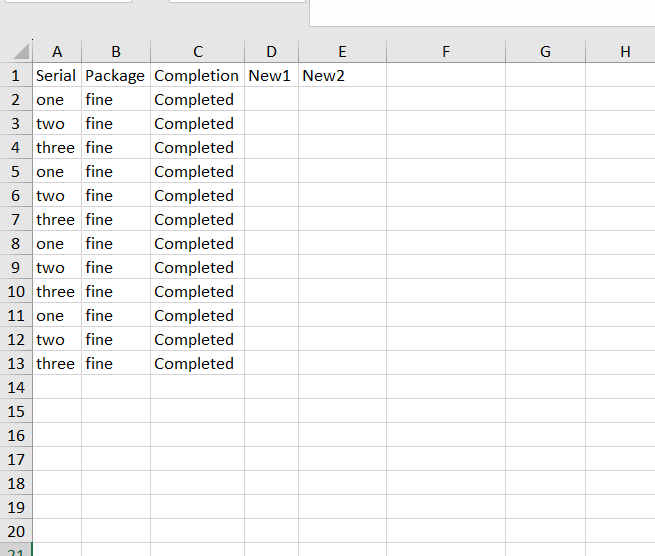The height and width of the screenshot is (556, 655).
Task: Click Completed cell in row 13
Action: (x=197, y=363)
